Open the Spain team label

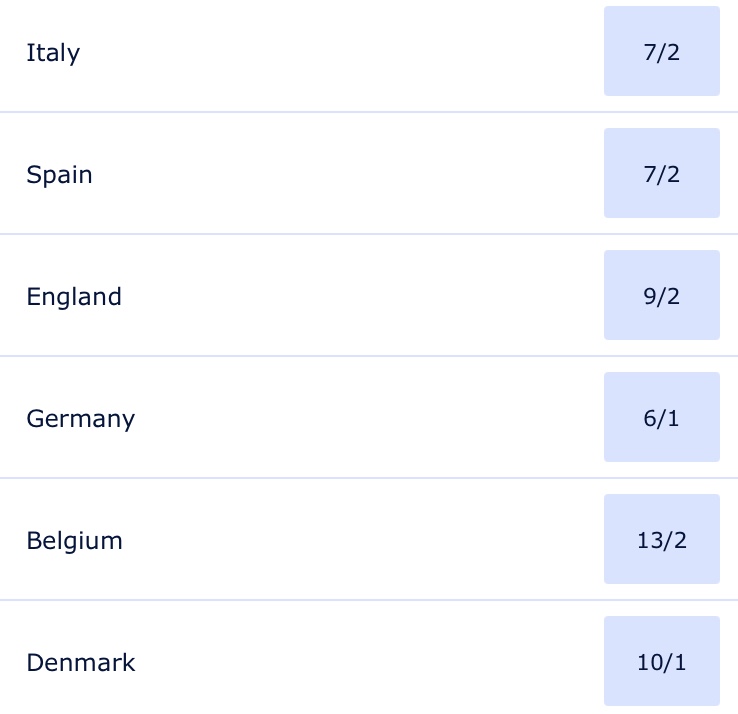pyautogui.click(x=59, y=174)
